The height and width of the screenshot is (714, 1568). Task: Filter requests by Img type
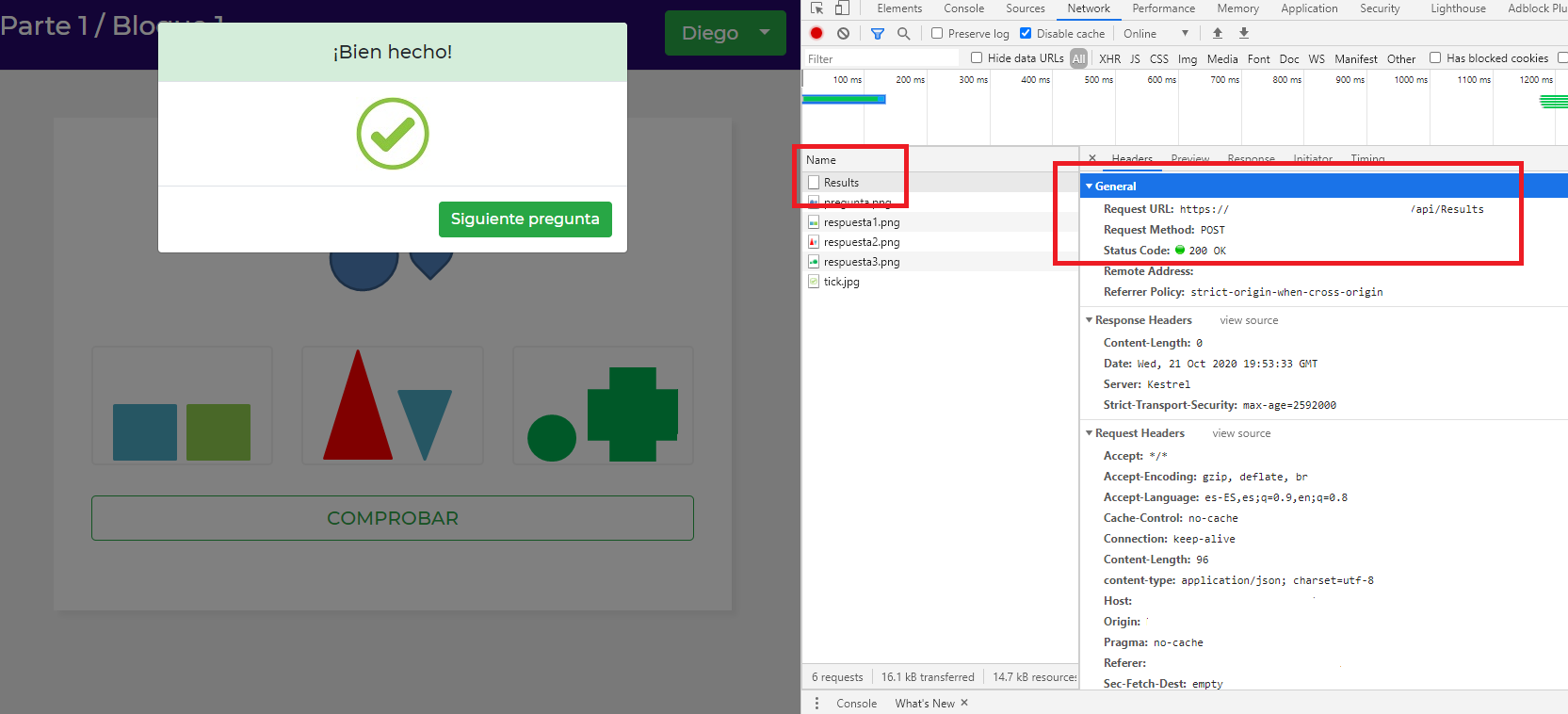[x=1188, y=58]
